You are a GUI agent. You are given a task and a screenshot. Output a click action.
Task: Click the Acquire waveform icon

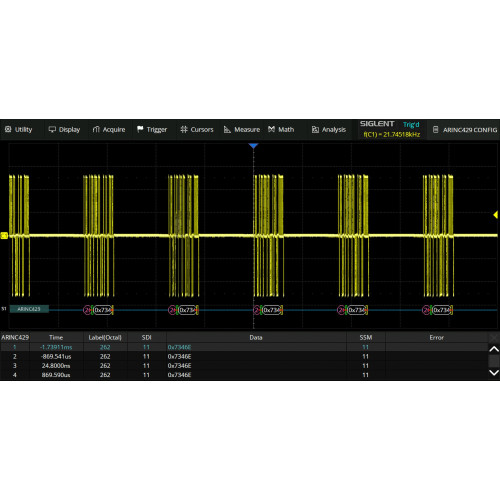96,129
